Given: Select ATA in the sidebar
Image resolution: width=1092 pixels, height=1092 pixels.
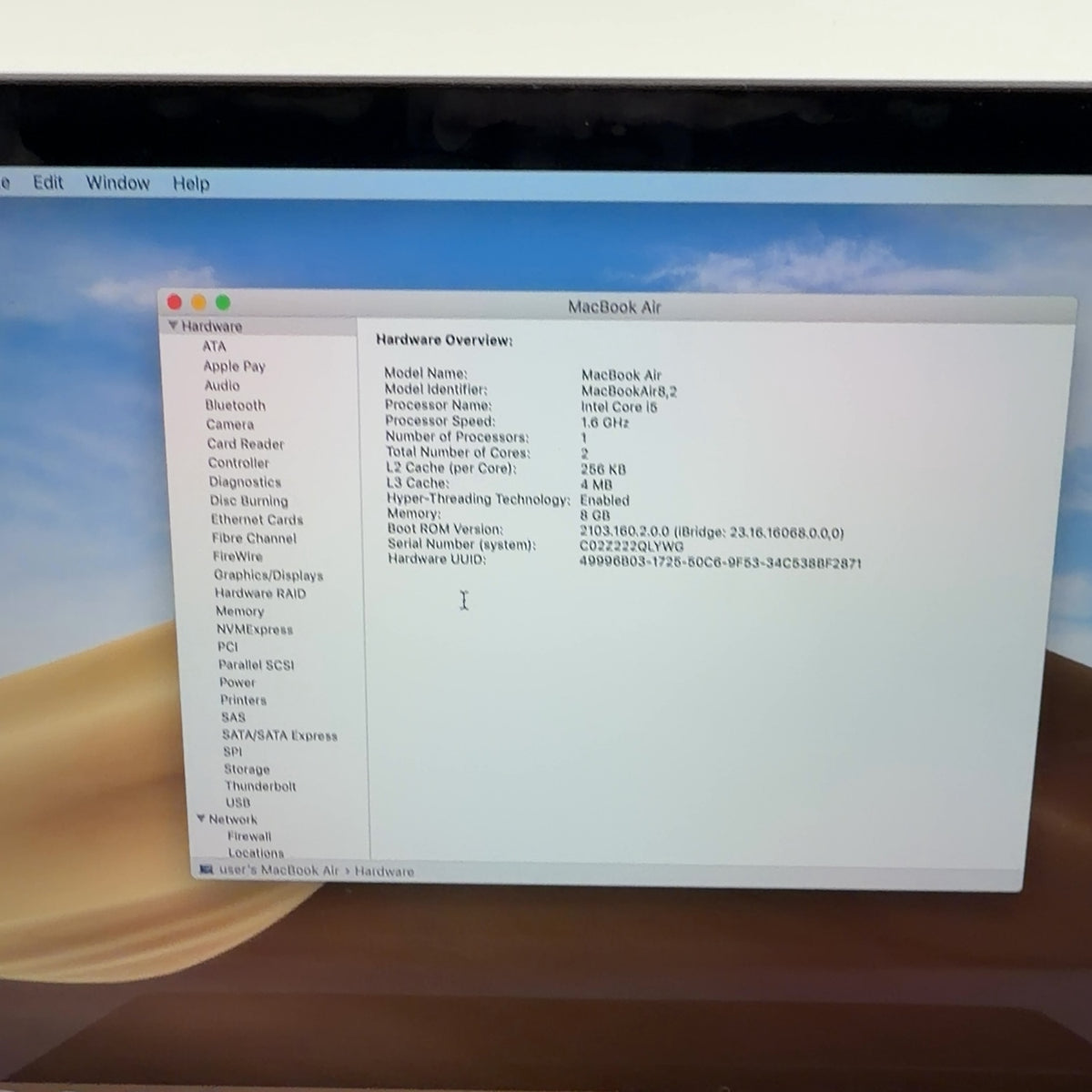Looking at the screenshot, I should pyautogui.click(x=214, y=346).
